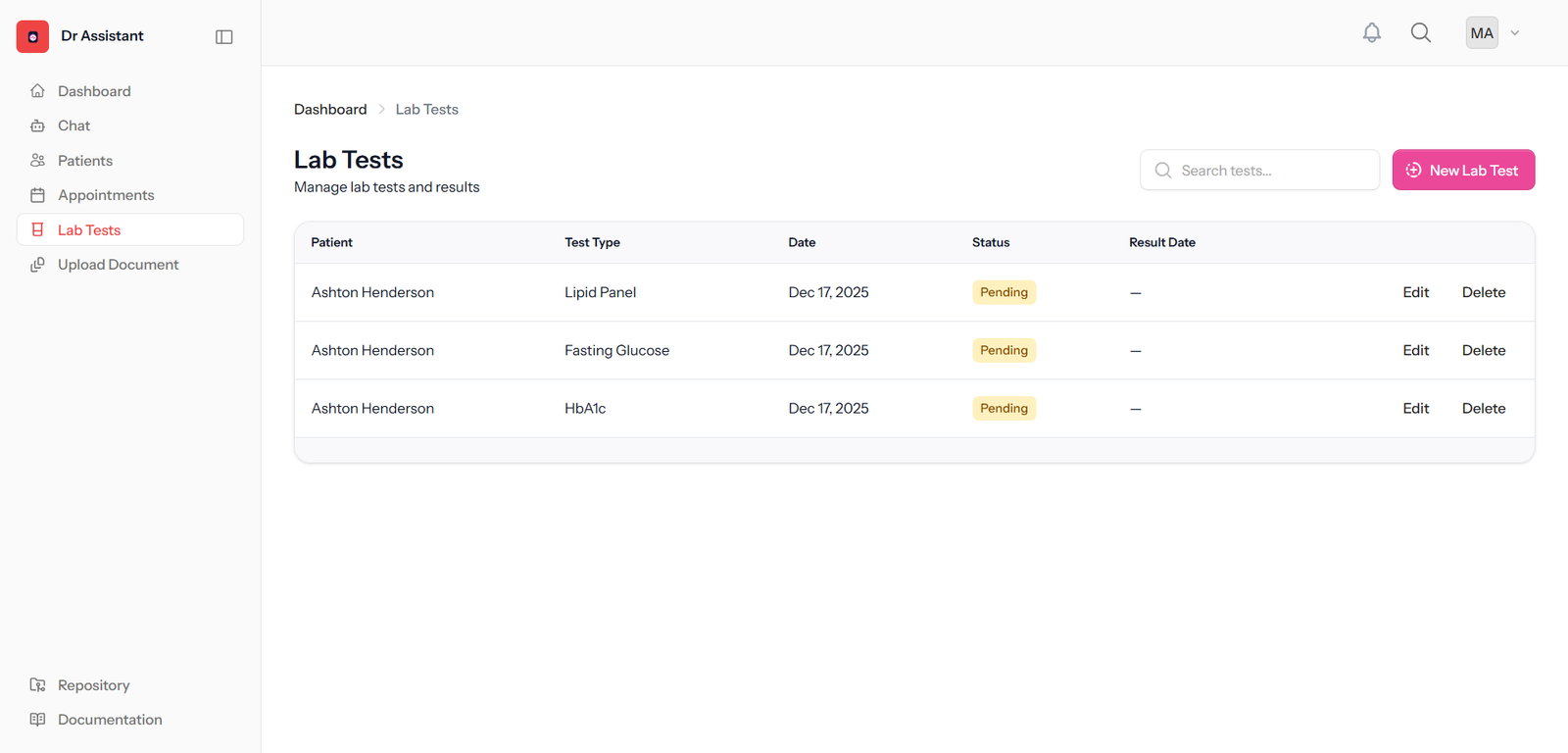Image resolution: width=1568 pixels, height=753 pixels.
Task: Click Dashboard in the breadcrumb
Action: [x=330, y=109]
